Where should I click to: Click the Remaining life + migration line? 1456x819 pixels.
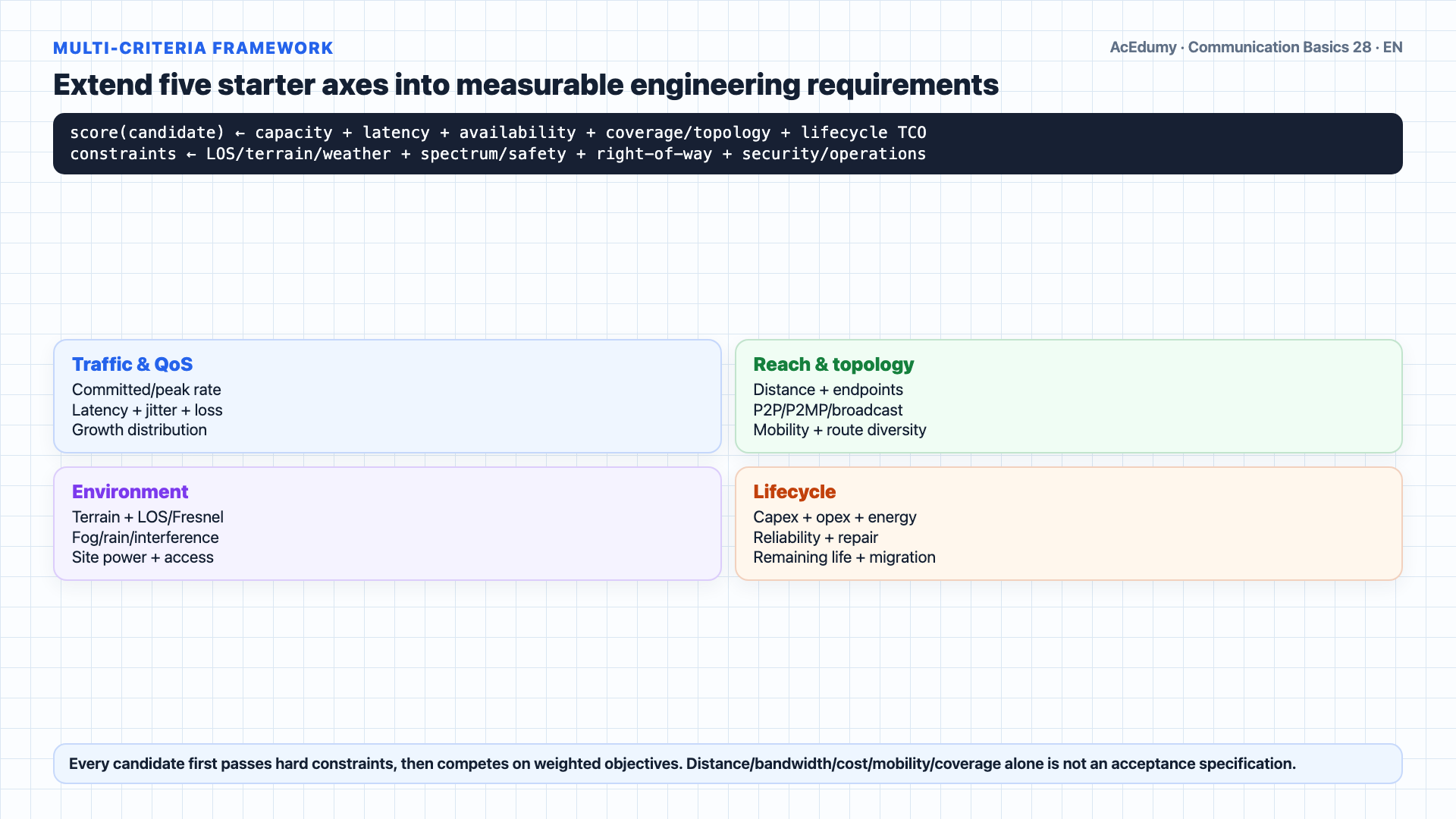coord(844,557)
